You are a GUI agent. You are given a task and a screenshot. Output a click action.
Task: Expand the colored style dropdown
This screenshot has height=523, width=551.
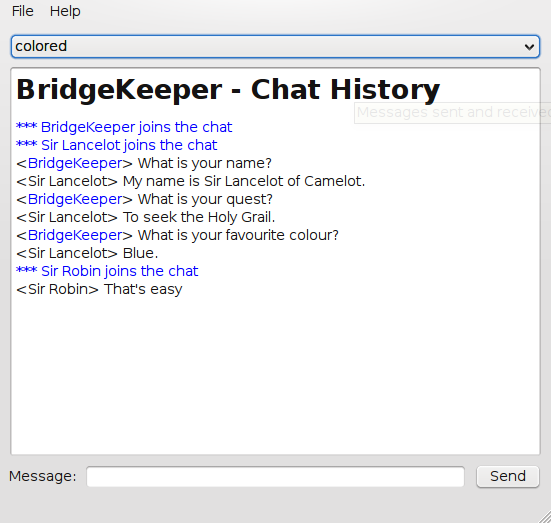(x=275, y=46)
